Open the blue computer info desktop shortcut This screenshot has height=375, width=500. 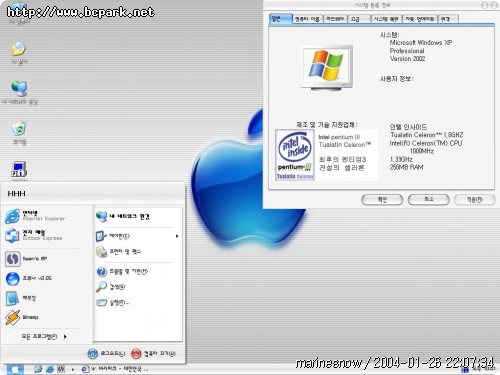19,170
